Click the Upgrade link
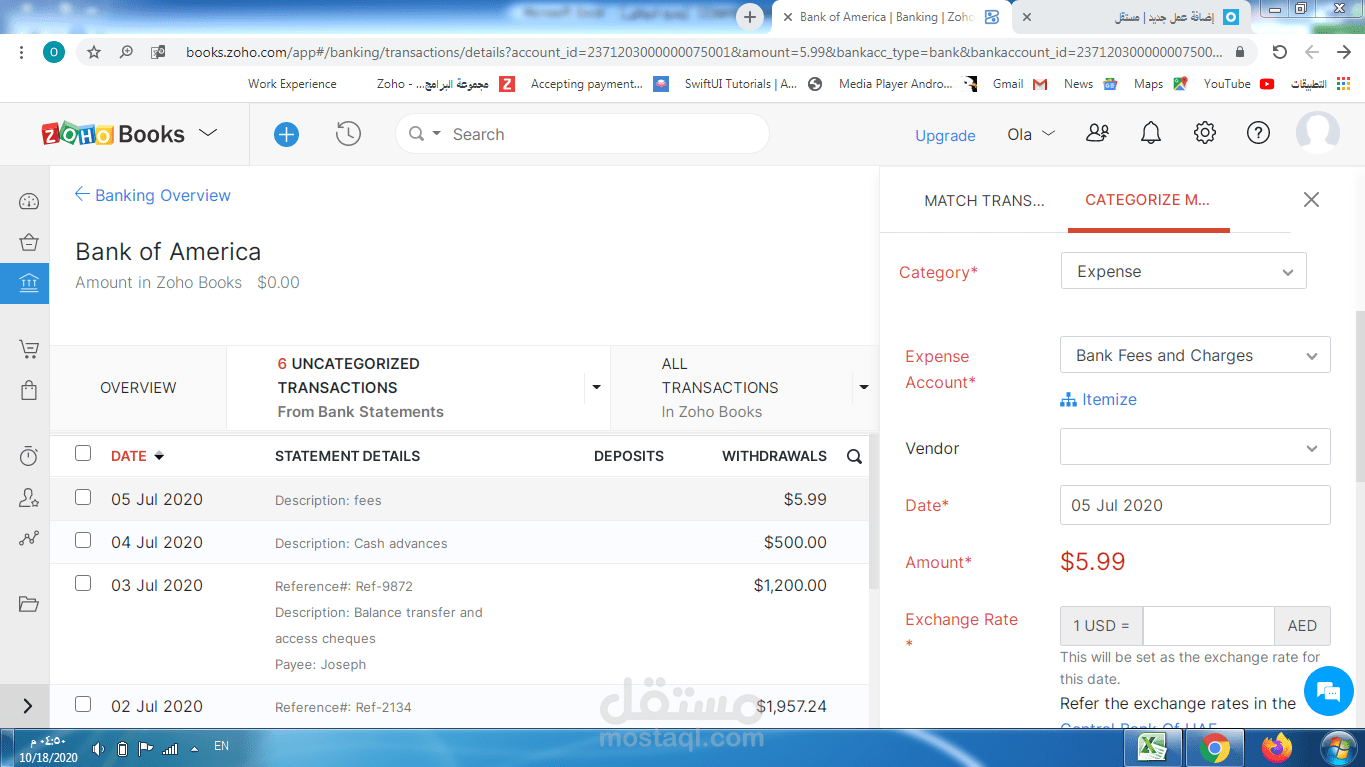Screen dimensions: 1365x767 coord(945,135)
